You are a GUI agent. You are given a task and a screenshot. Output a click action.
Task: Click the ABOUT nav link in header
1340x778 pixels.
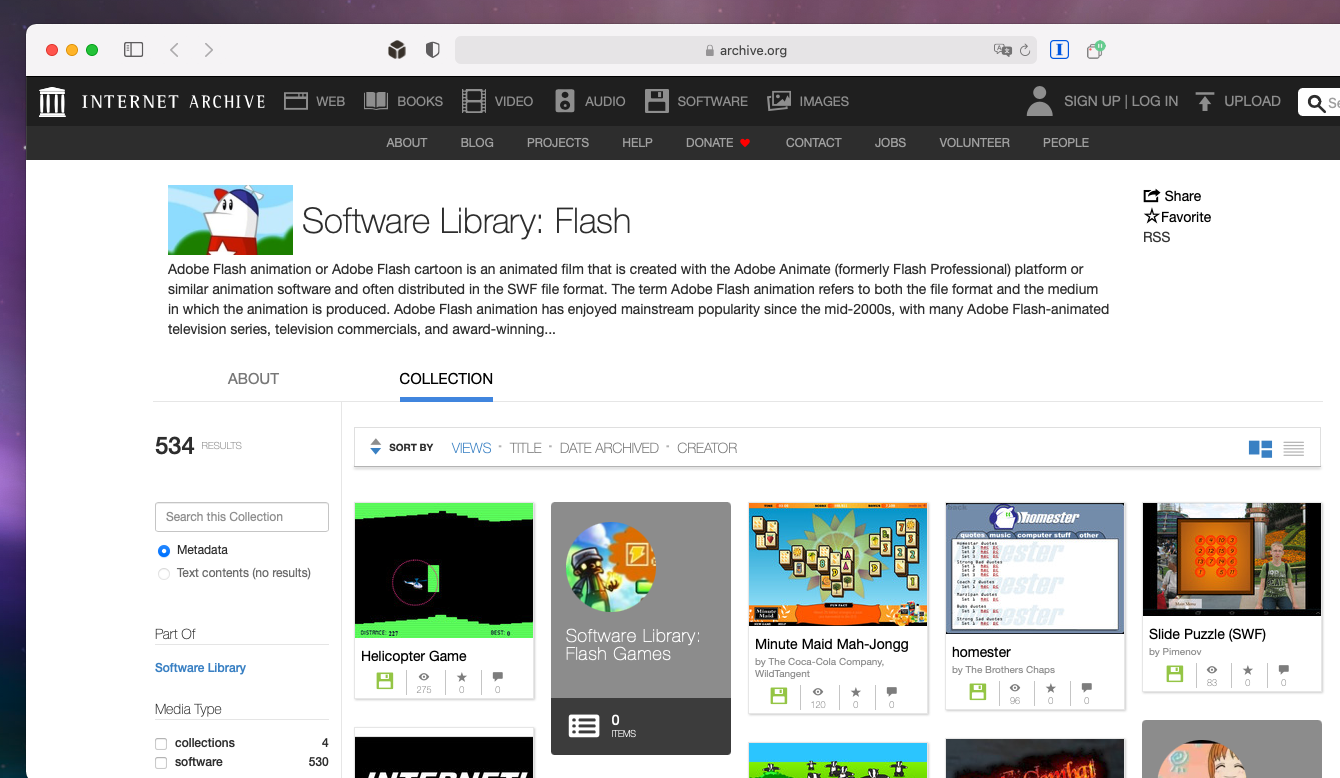407,143
